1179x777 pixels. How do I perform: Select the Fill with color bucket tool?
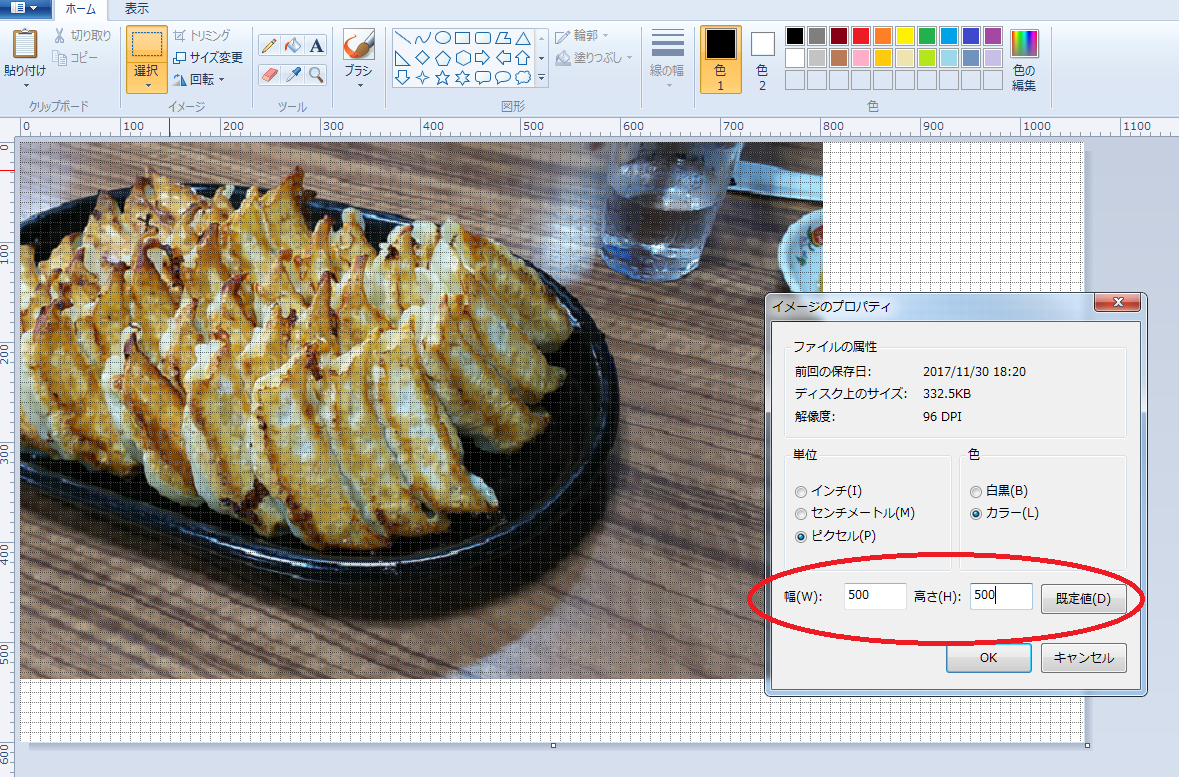pos(292,46)
